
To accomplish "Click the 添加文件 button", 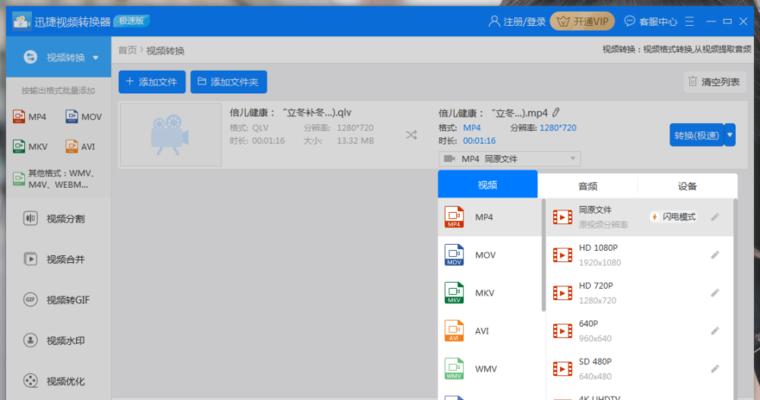I will click(x=152, y=82).
